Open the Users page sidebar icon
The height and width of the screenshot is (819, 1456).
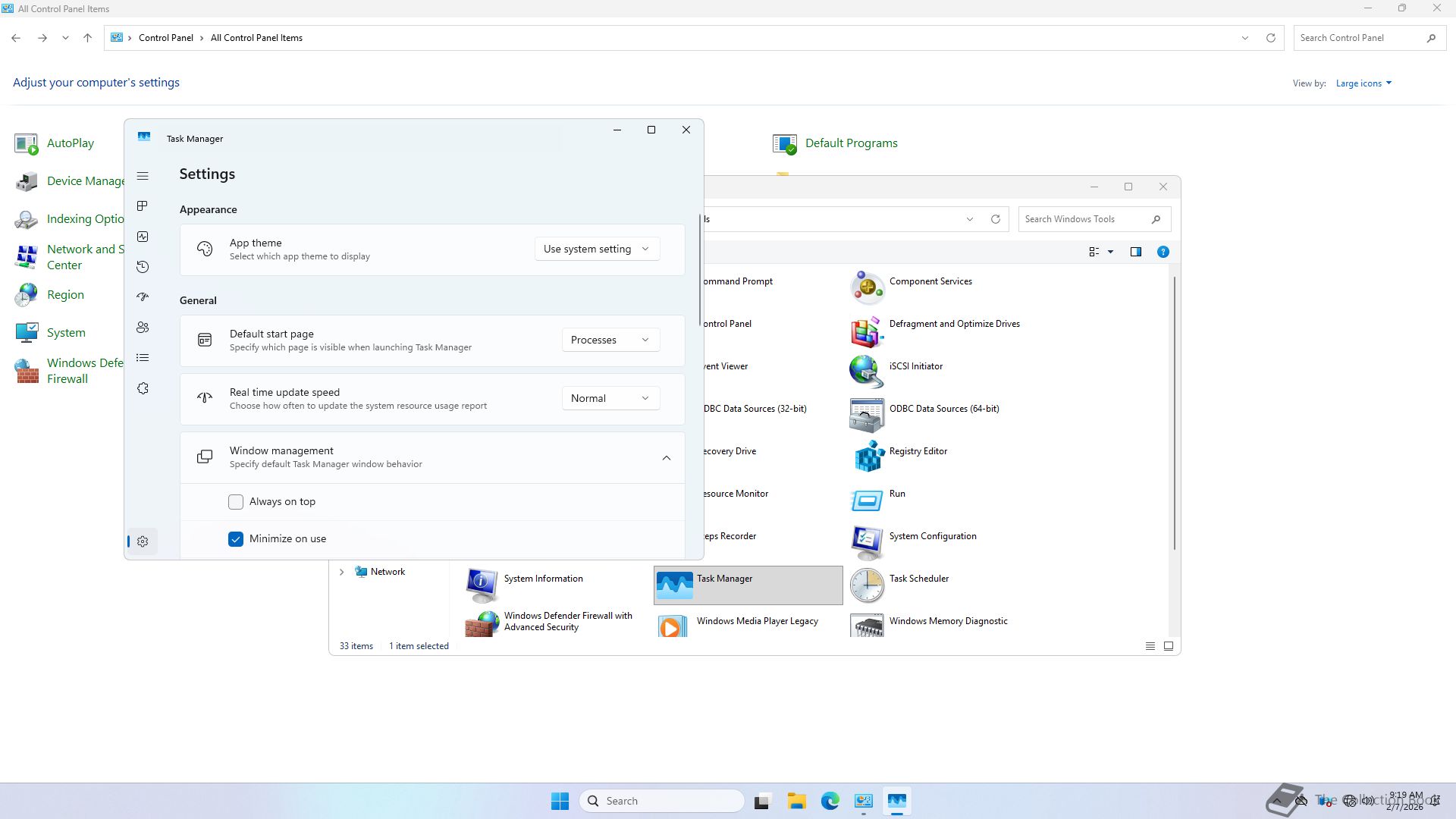tap(143, 328)
